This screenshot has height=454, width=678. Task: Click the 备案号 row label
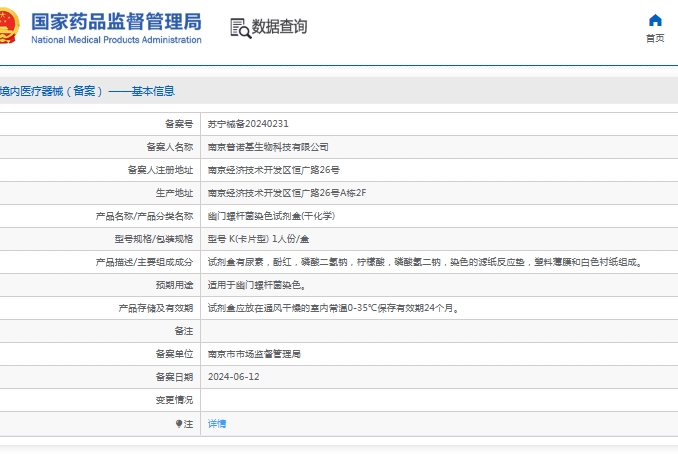click(179, 124)
